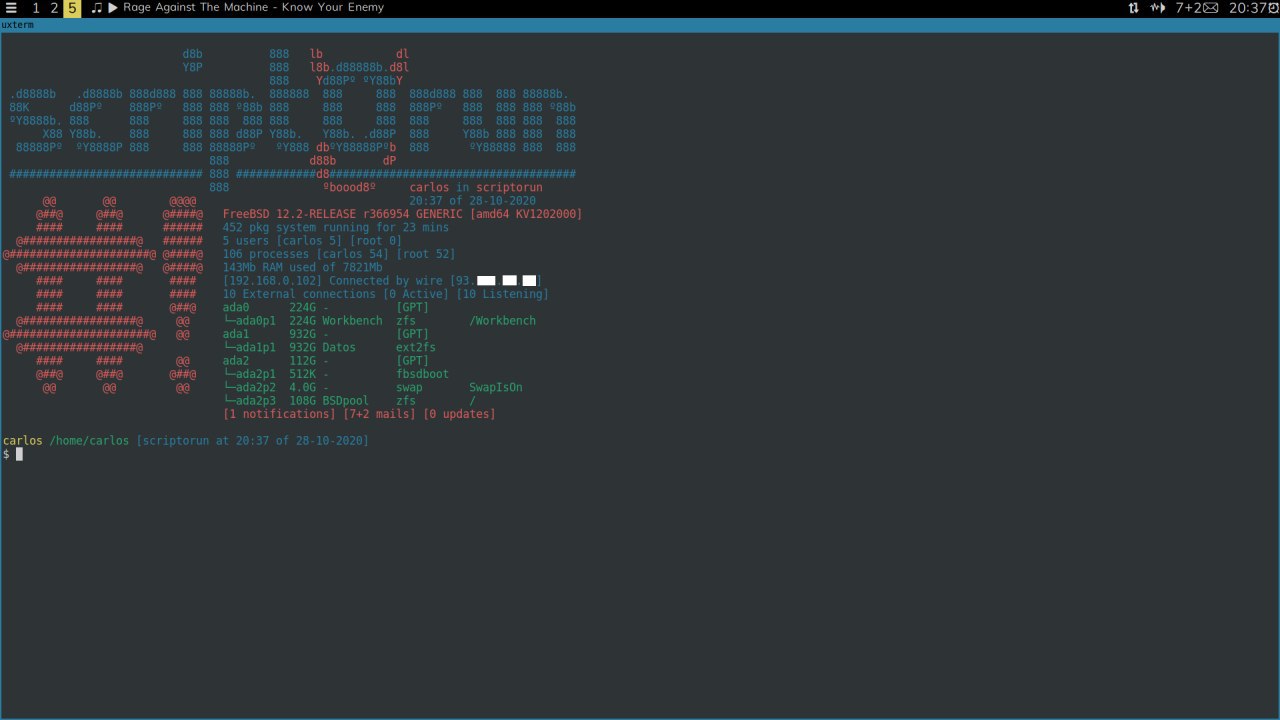Click the "[192.168.0.102]" IP address text
This screenshot has width=1280, height=720.
click(272, 281)
